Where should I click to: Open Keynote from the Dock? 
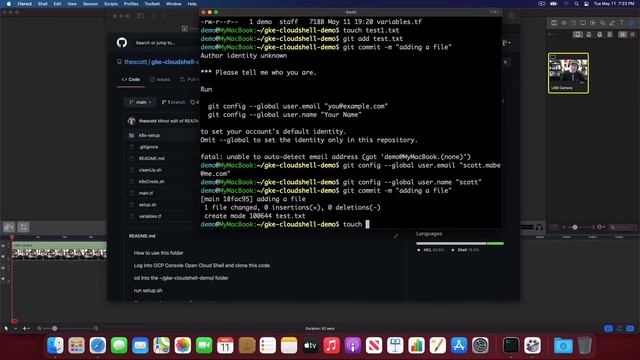coord(395,346)
